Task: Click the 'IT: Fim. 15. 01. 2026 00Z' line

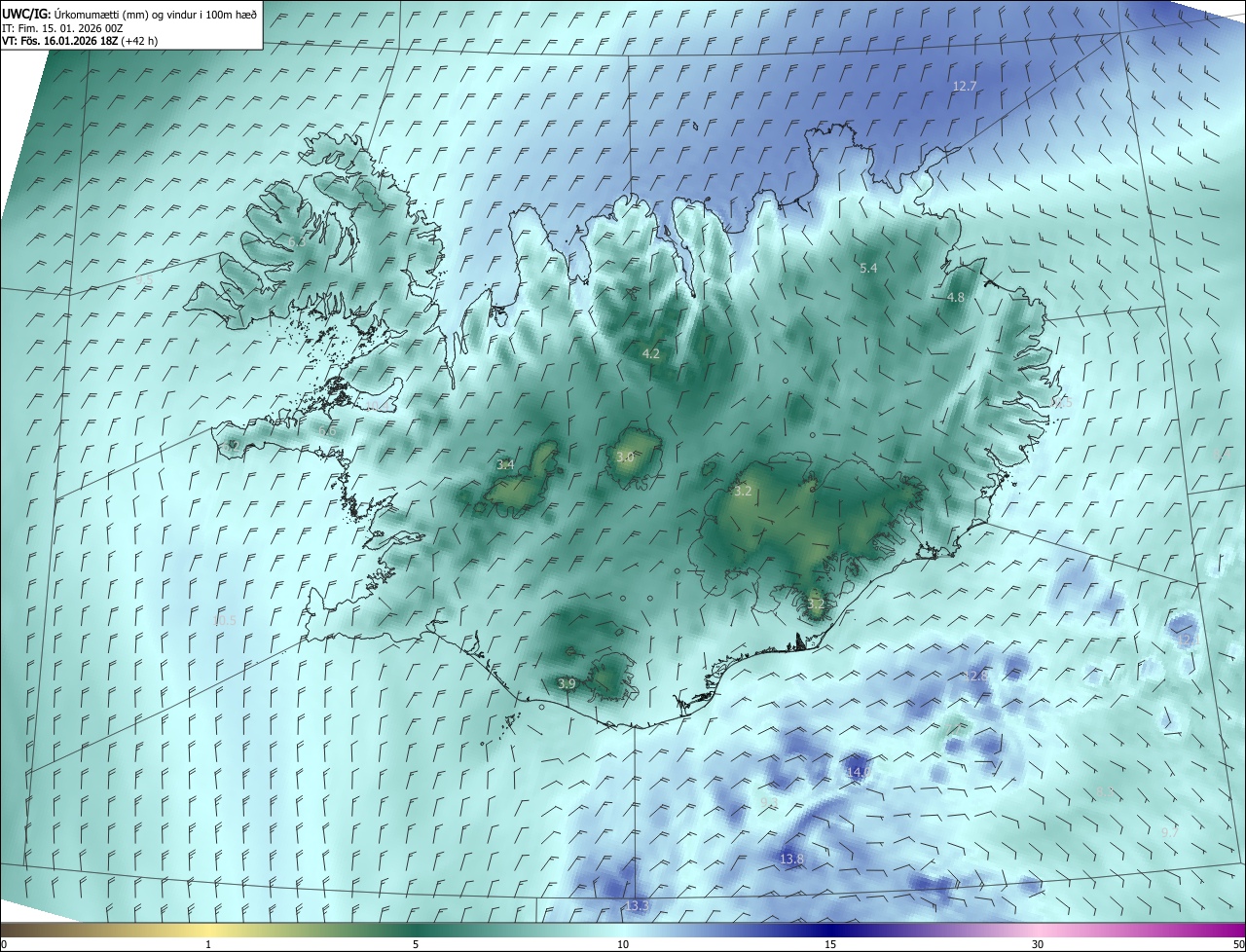Action: [x=62, y=28]
